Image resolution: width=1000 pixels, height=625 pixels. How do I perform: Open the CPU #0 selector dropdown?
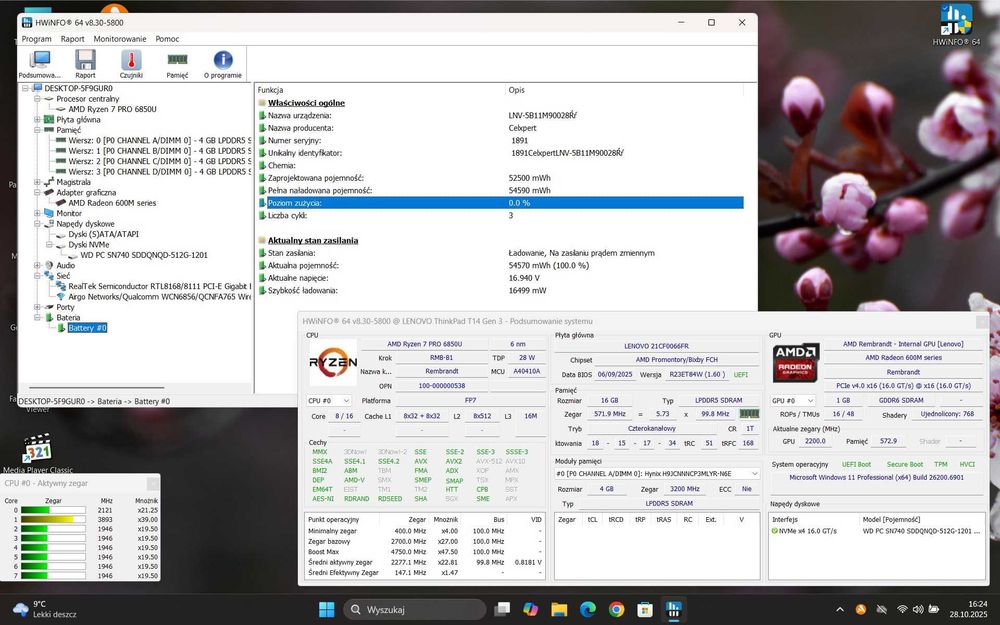click(x=328, y=401)
